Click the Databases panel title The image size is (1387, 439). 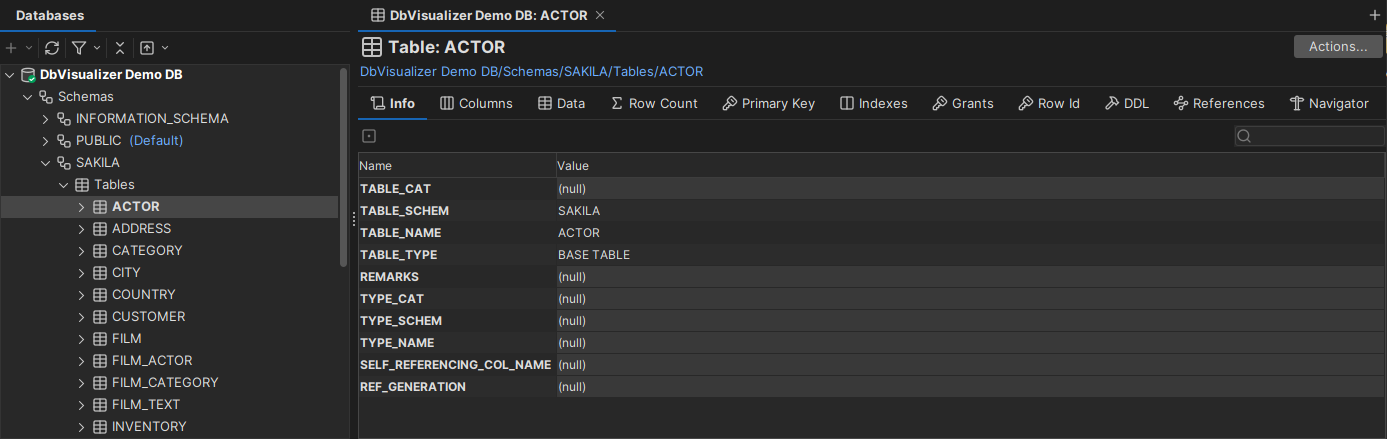[x=50, y=15]
